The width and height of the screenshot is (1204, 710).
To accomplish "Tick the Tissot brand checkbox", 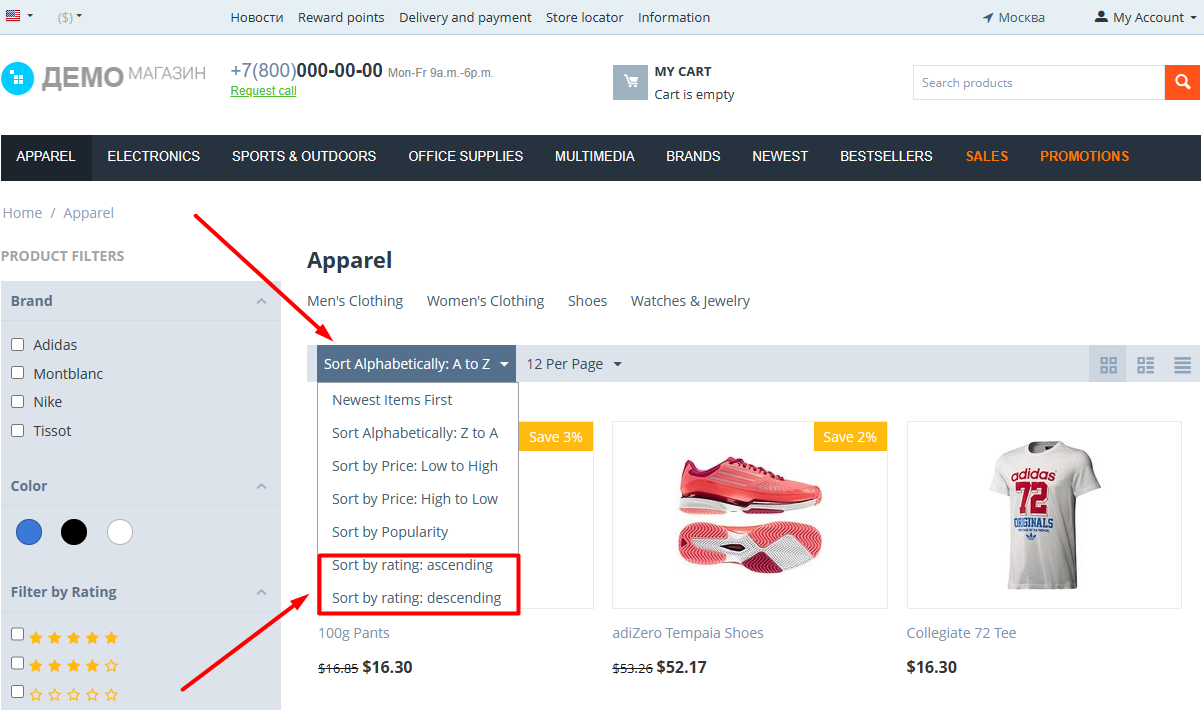I will click(17, 430).
